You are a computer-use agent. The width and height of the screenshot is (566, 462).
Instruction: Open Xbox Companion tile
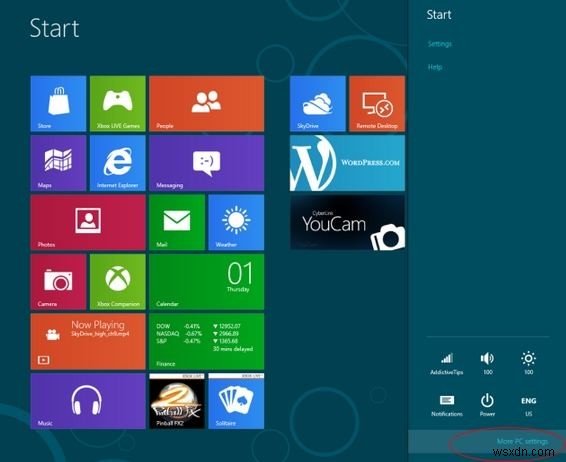coord(118,282)
